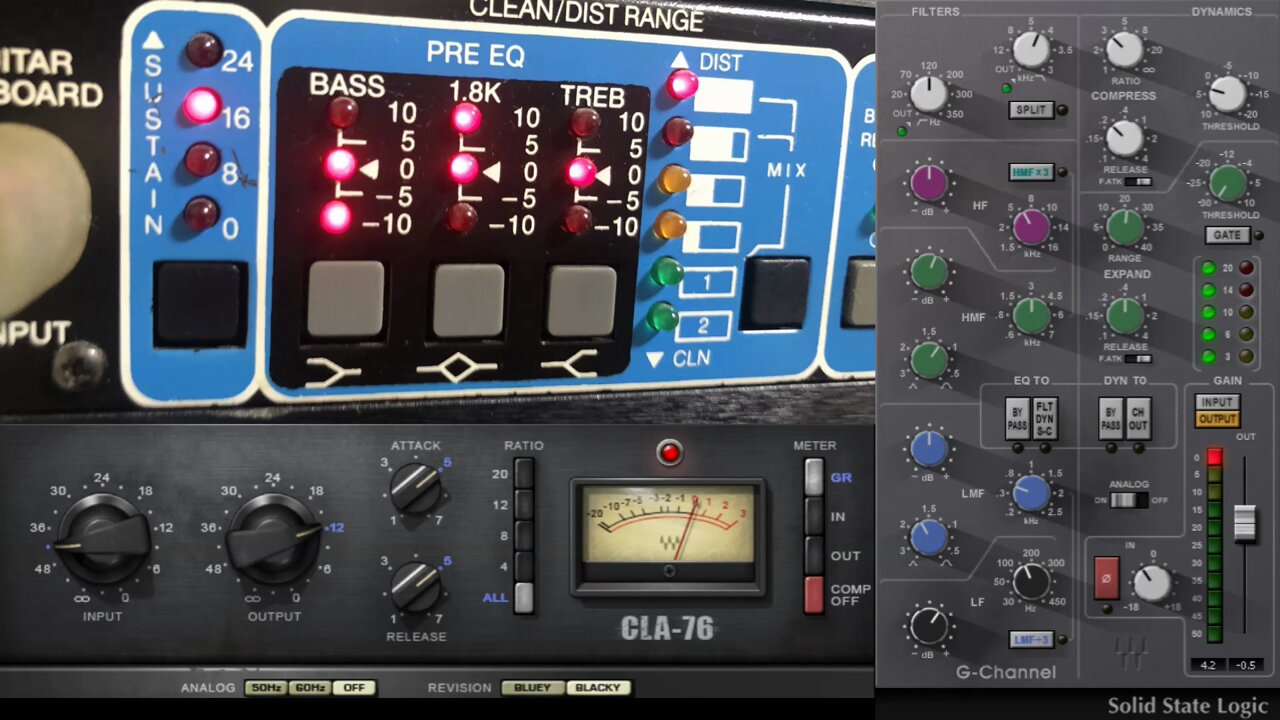The width and height of the screenshot is (1280, 720).
Task: Flip the Compress F.ATK switch
Action: click(x=1137, y=182)
